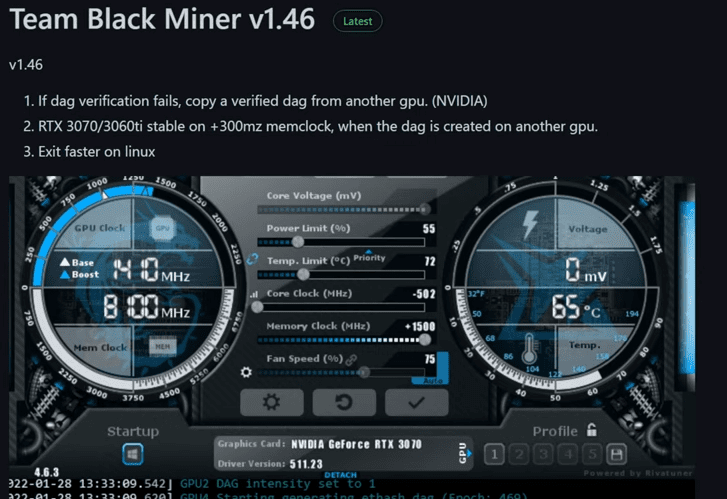The image size is (727, 499).
Task: Select profile slot 5
Action: point(592,454)
